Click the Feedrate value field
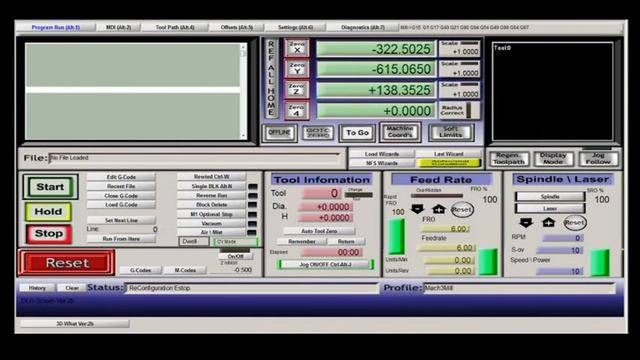The height and width of the screenshot is (360, 640). pos(446,248)
